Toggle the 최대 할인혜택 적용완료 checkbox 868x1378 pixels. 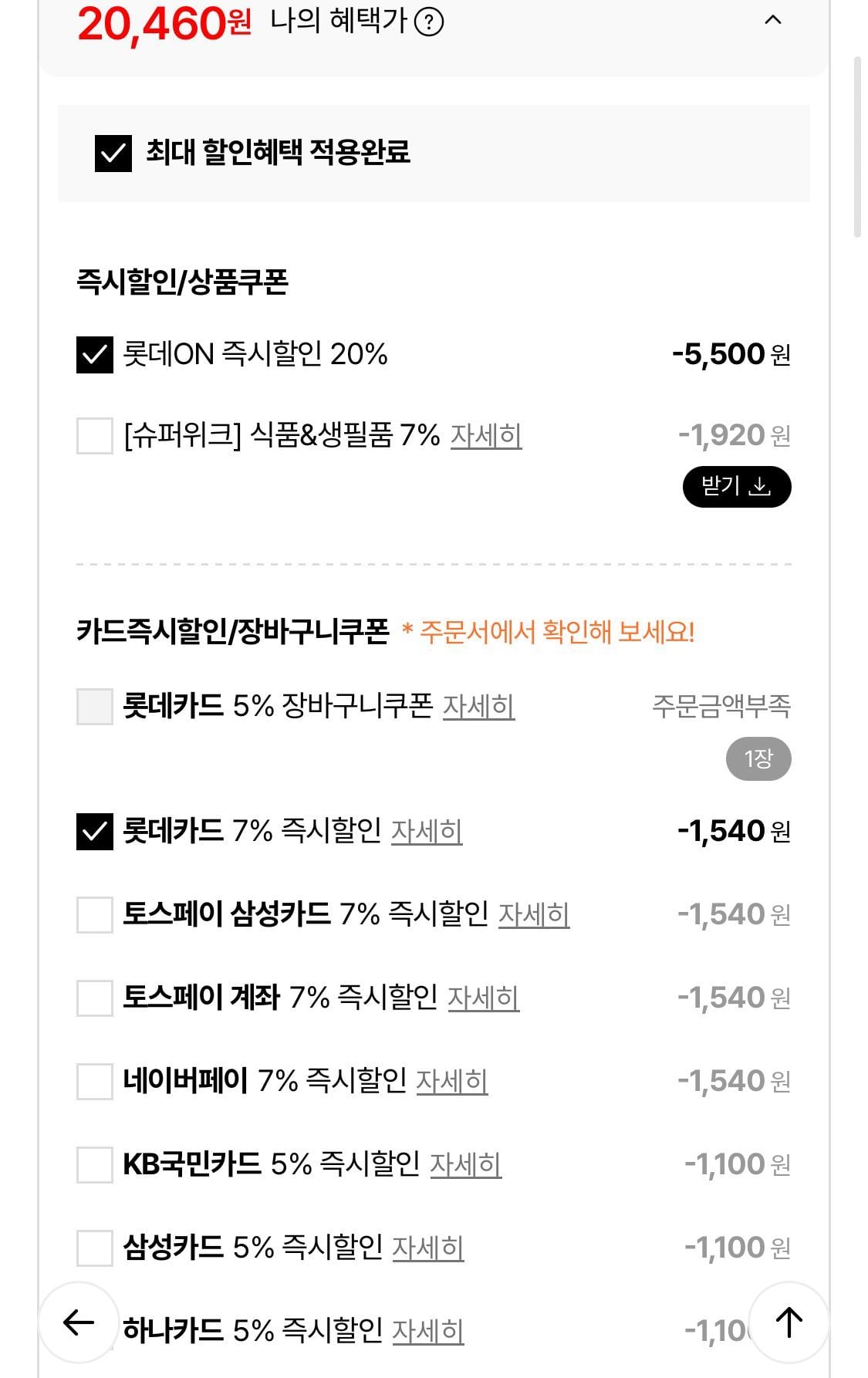tap(113, 153)
